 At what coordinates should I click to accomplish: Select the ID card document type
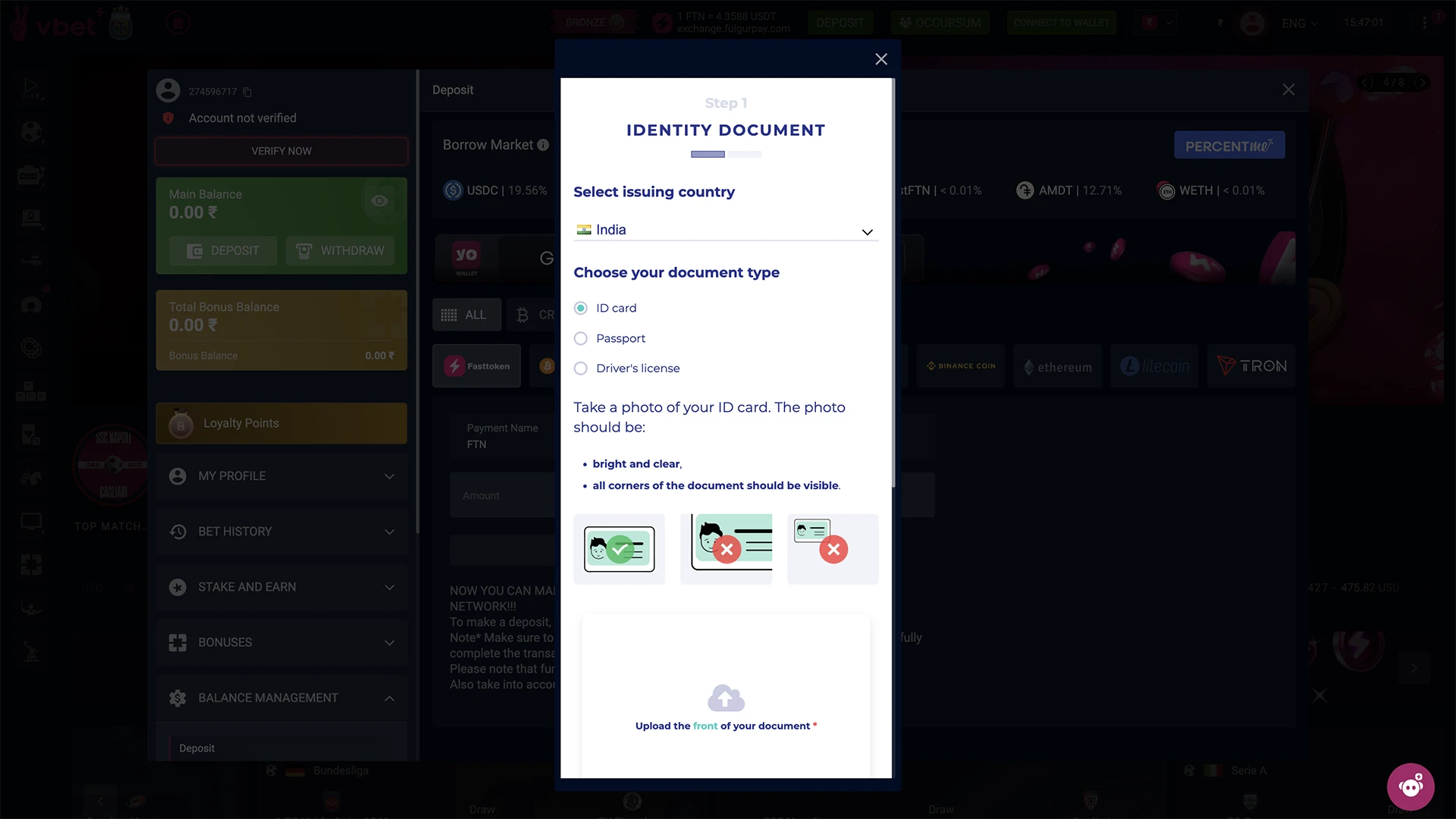(x=580, y=308)
